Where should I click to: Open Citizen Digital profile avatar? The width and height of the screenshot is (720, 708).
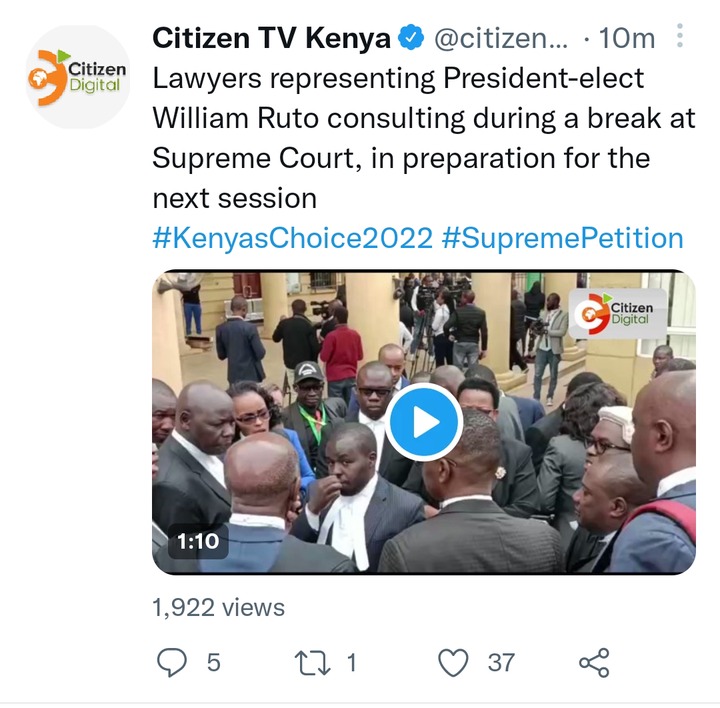(78, 77)
